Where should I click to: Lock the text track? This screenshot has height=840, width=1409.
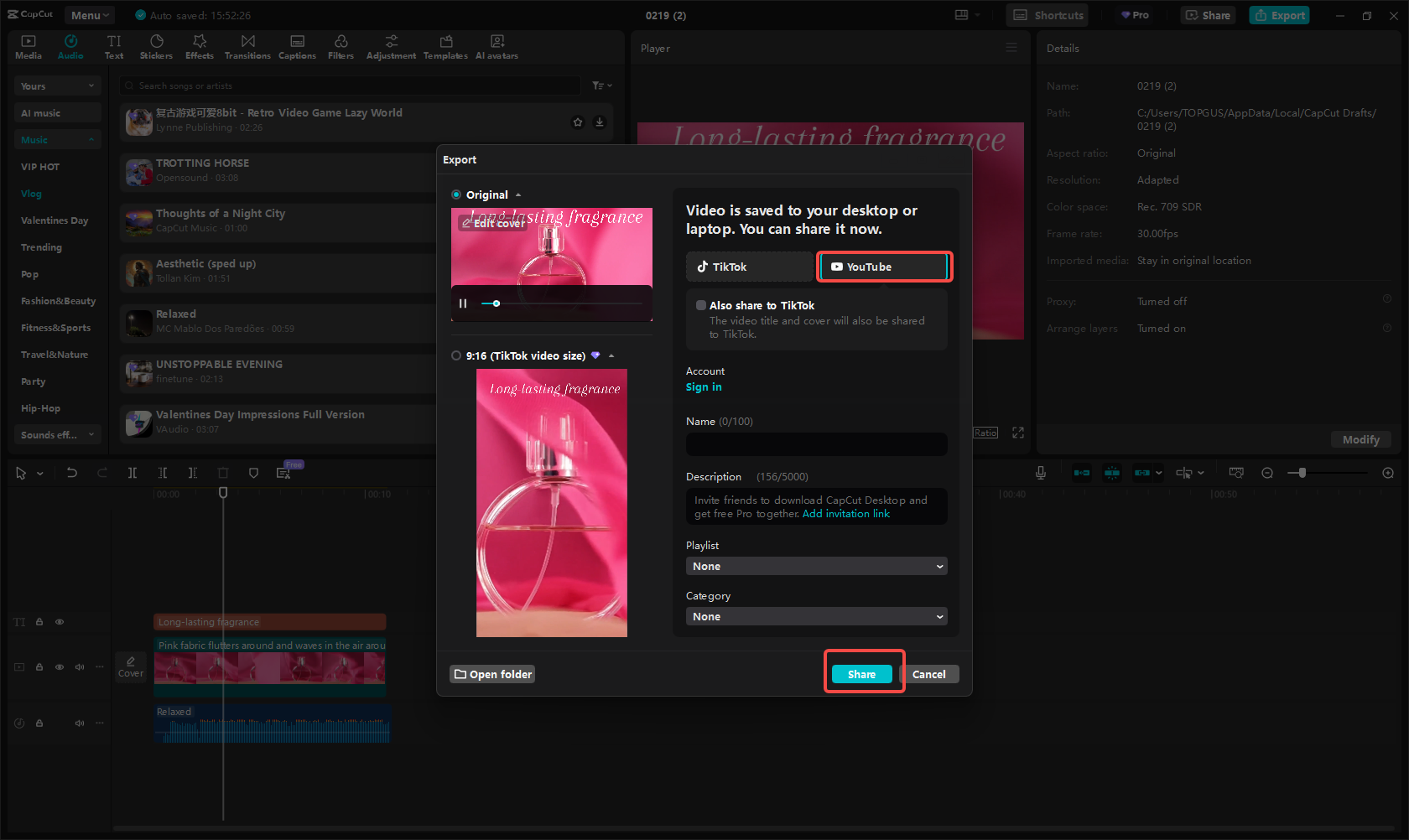click(x=39, y=622)
